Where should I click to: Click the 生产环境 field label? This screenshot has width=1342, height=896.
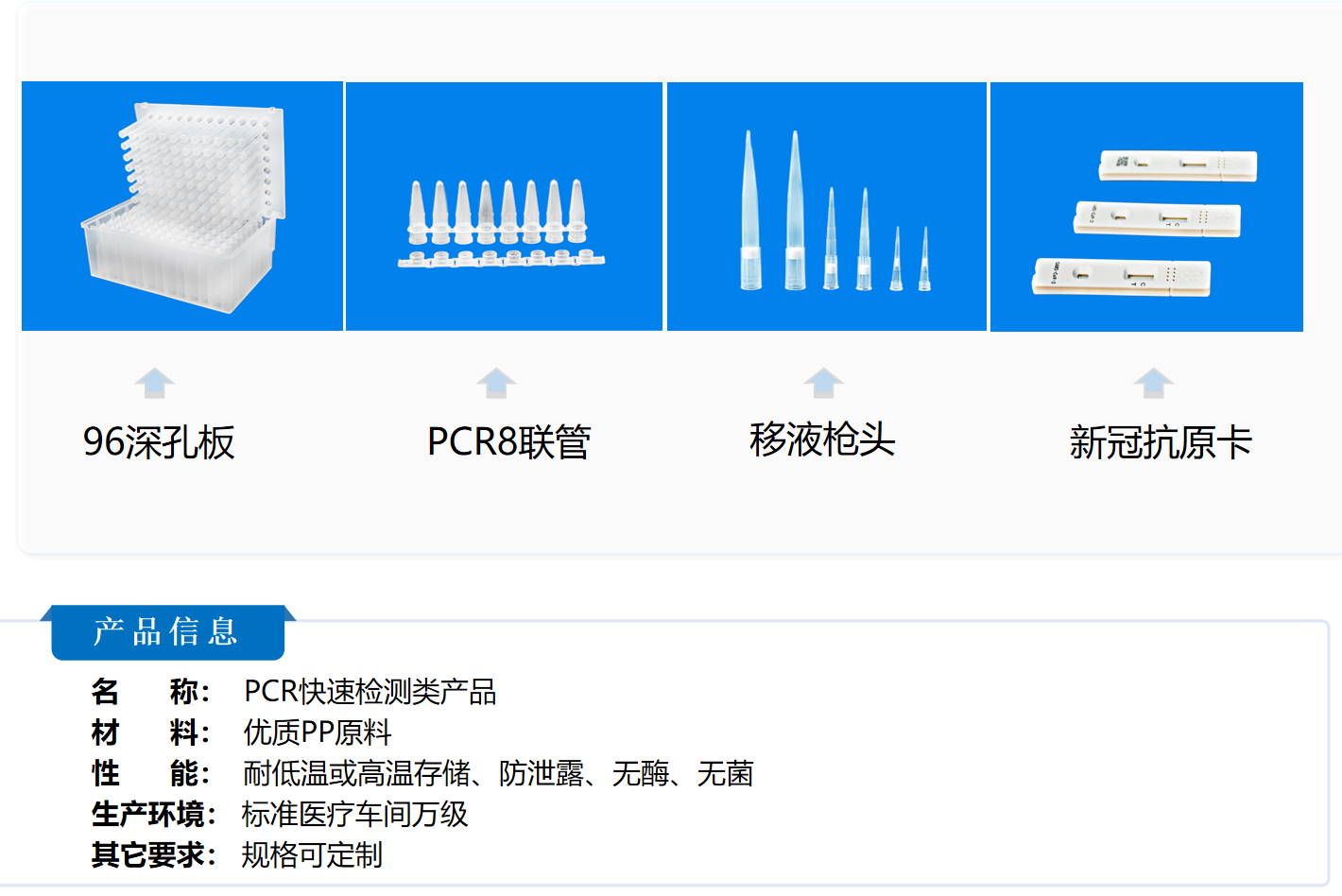pos(153,814)
